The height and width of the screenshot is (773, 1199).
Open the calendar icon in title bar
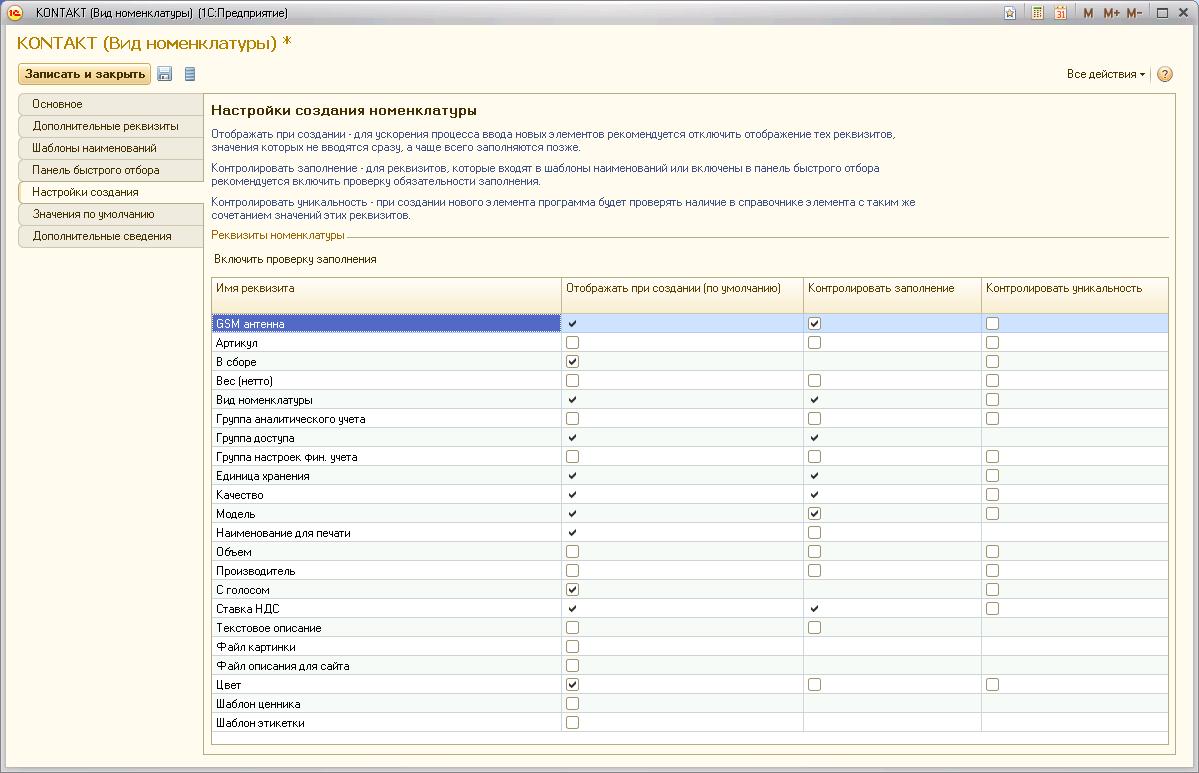1060,13
